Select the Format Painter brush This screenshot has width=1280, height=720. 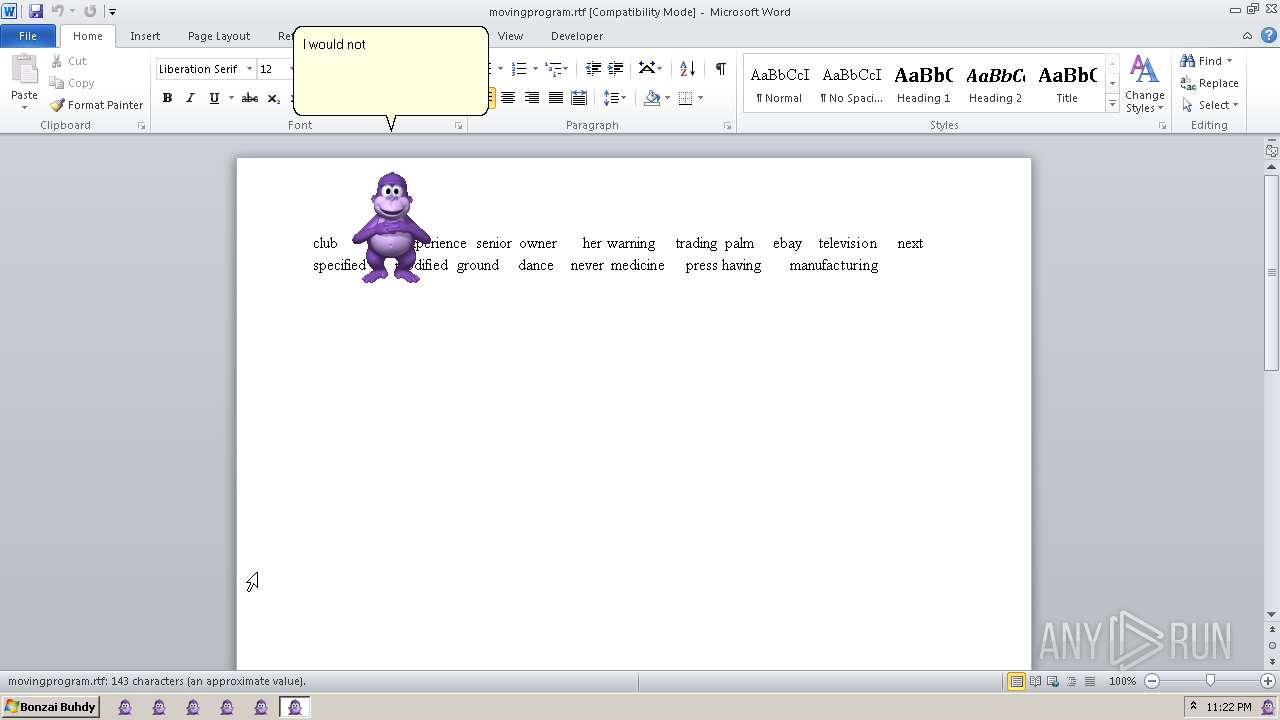(97, 105)
